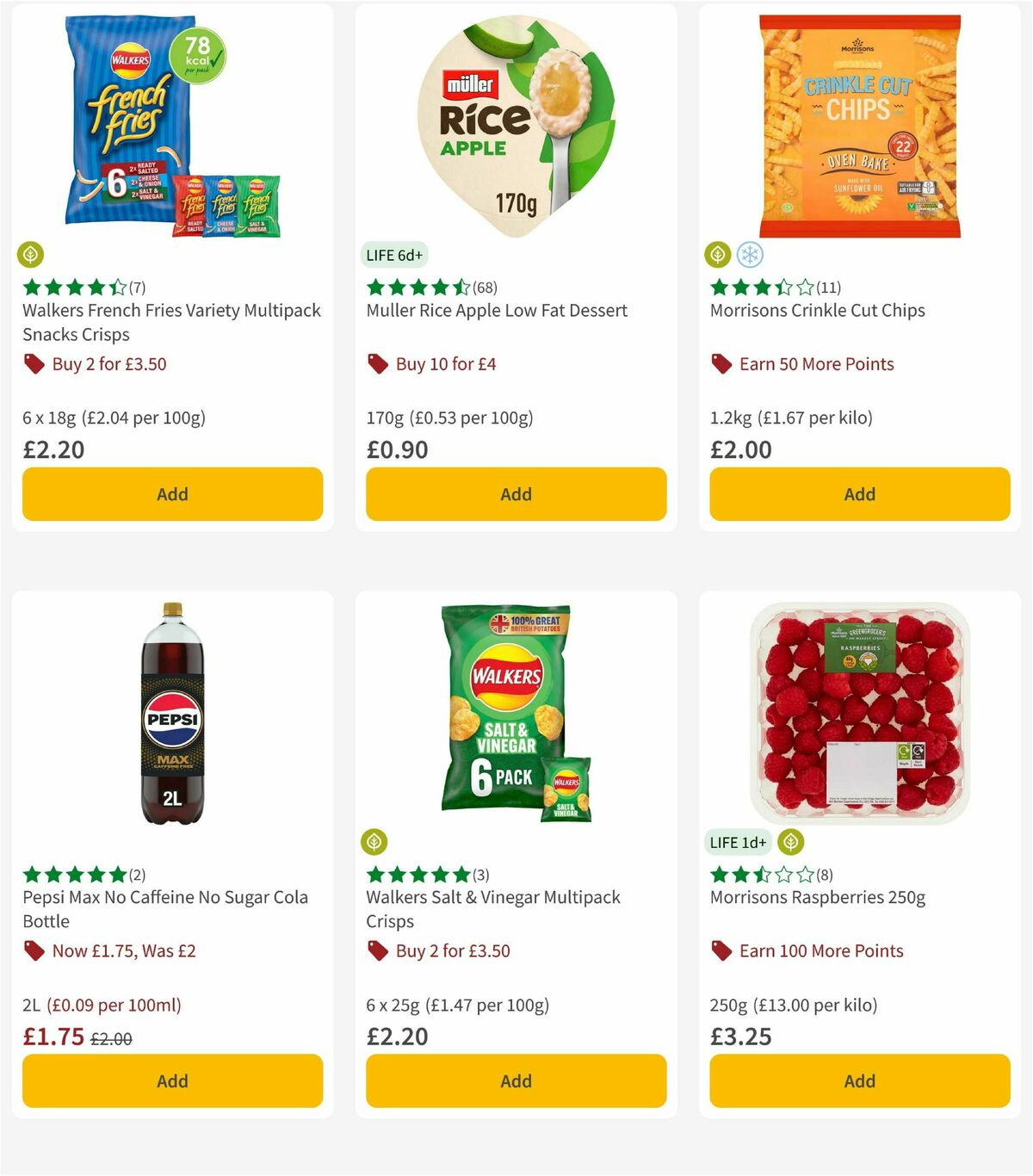Open the Morrisons Crinkle Cut Chips product page
1033x1176 pixels.
(x=817, y=311)
